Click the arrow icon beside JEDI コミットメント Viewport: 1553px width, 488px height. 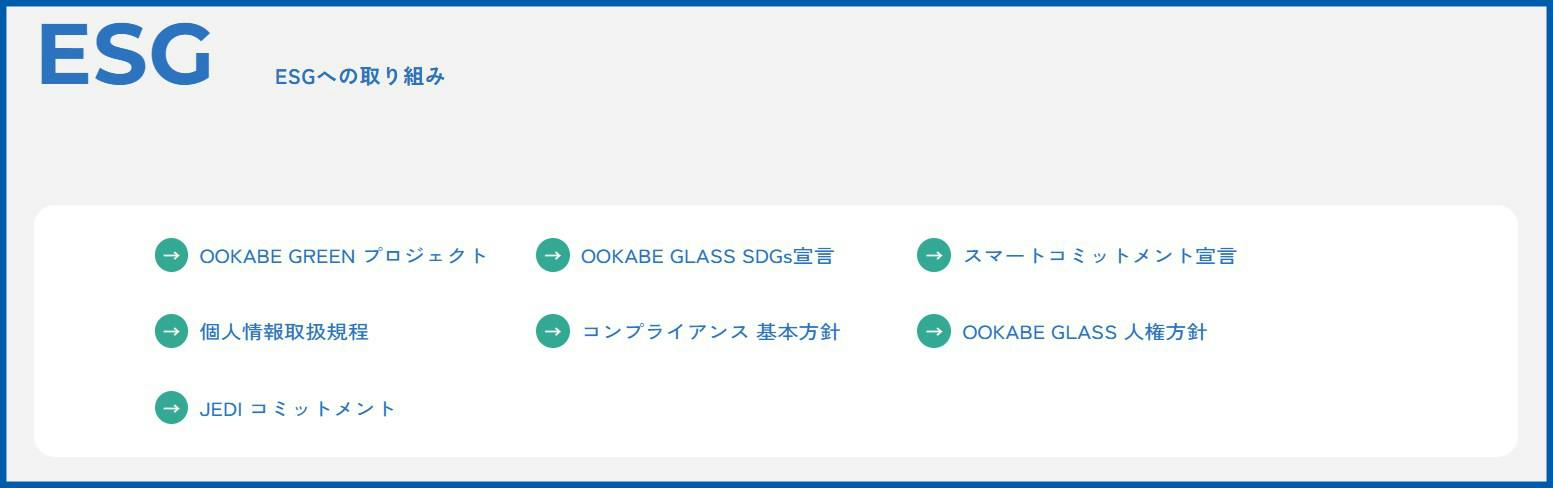171,407
